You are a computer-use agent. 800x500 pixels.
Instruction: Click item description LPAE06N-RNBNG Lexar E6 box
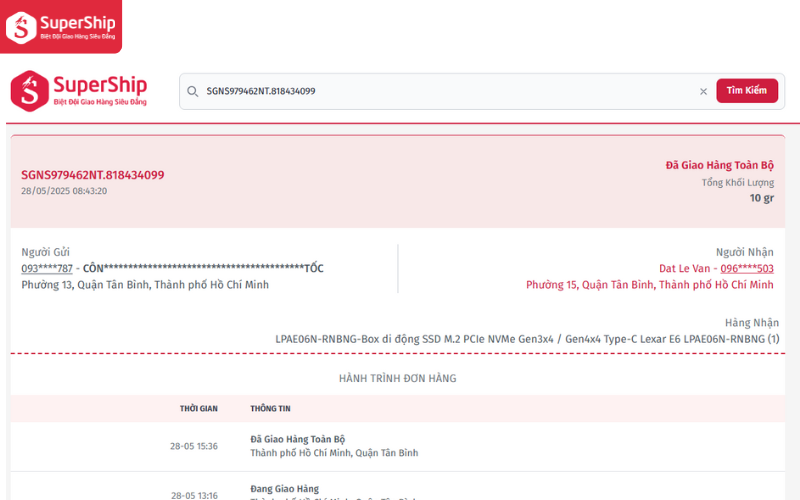[527, 339]
